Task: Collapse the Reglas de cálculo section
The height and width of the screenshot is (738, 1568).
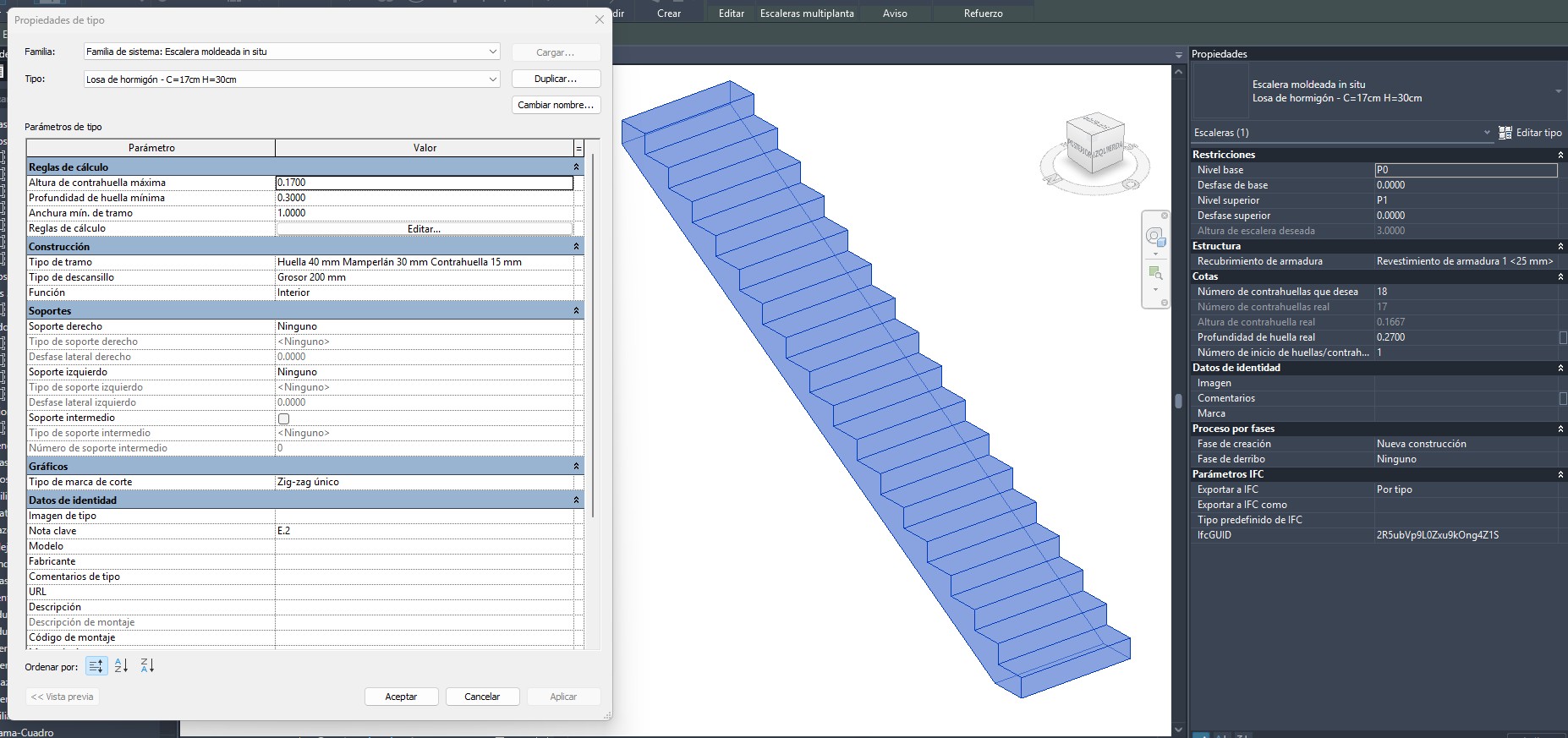Action: click(577, 167)
